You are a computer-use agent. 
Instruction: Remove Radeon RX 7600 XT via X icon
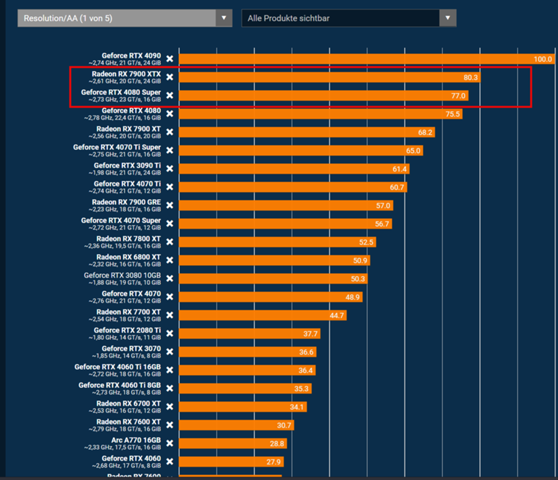click(x=170, y=425)
